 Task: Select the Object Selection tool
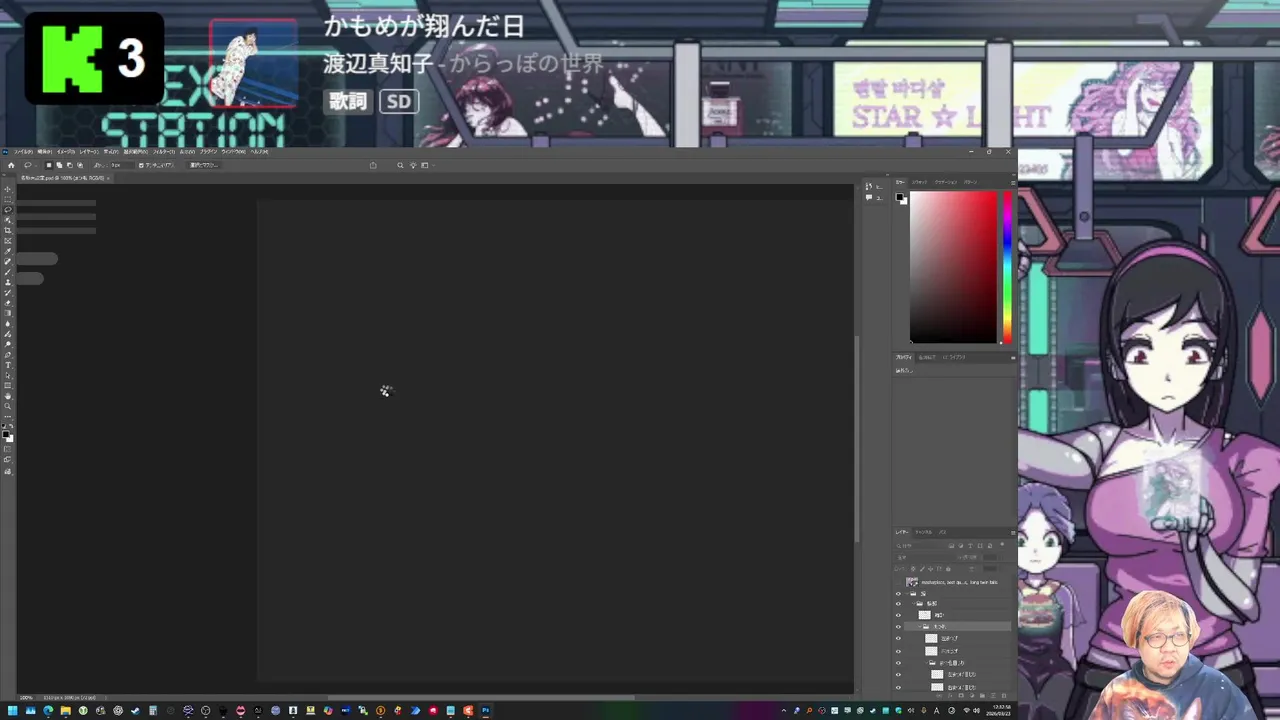point(8,220)
